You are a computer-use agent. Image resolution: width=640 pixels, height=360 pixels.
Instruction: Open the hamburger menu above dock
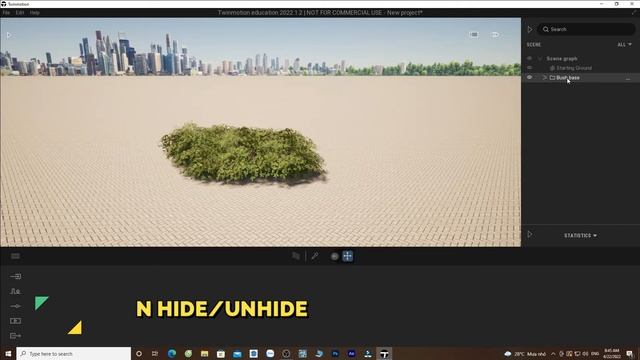tap(16, 256)
